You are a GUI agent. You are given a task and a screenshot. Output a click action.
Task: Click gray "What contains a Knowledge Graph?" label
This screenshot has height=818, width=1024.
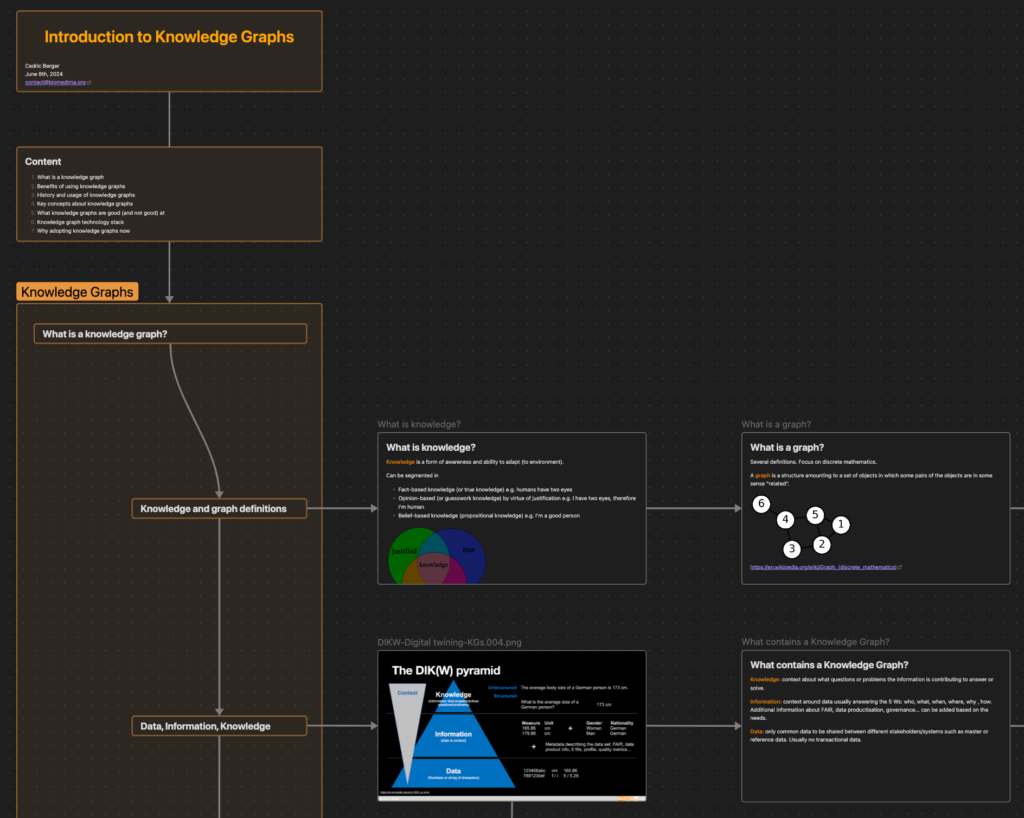coord(815,642)
